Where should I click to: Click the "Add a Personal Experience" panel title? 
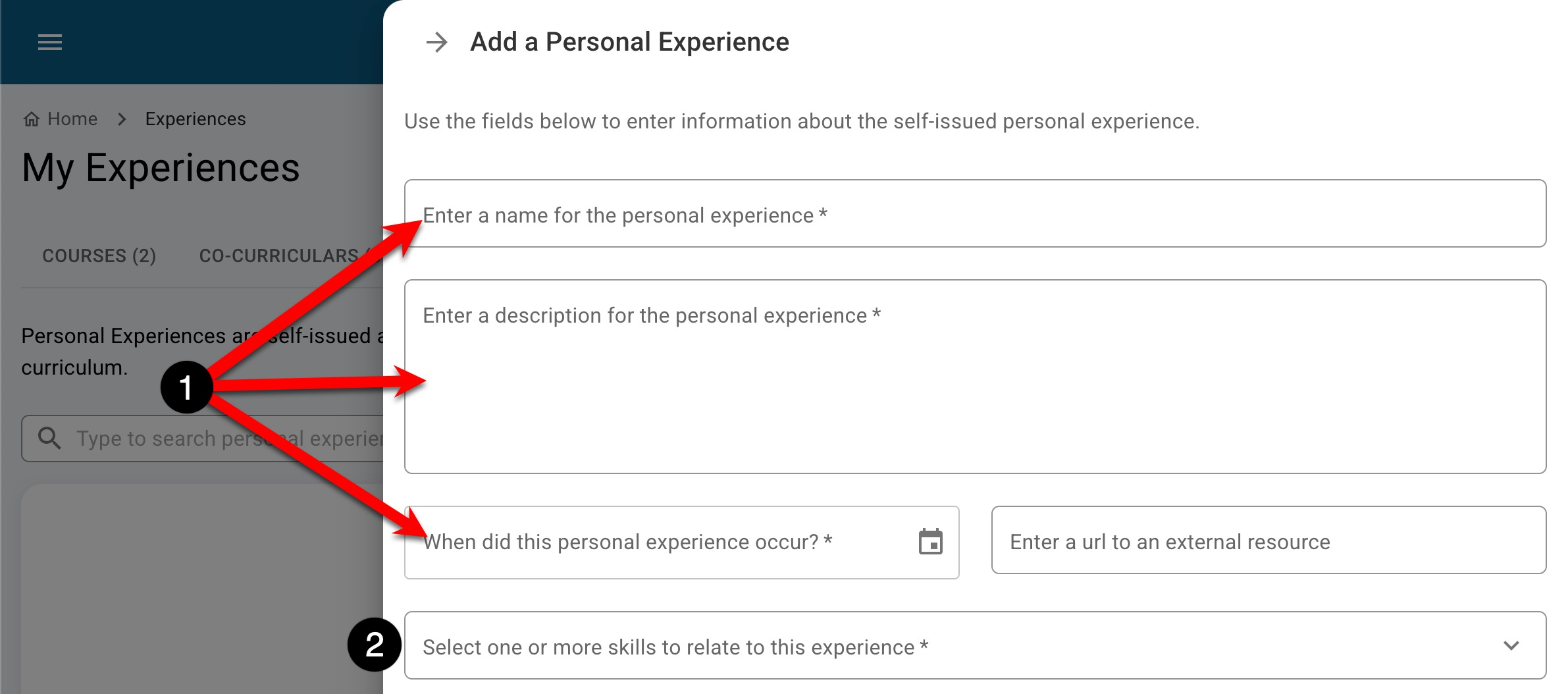629,42
